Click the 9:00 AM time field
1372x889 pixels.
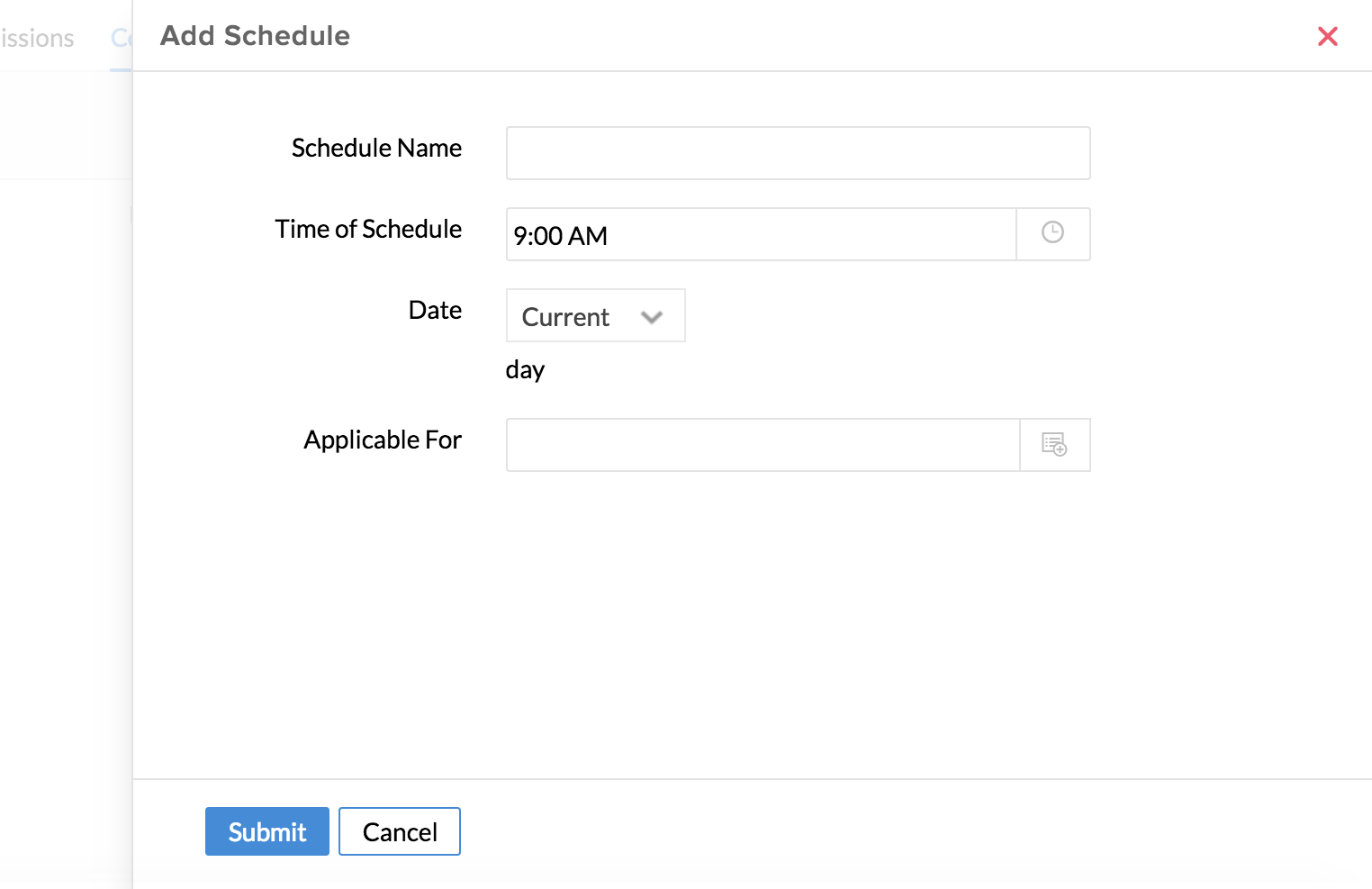761,235
